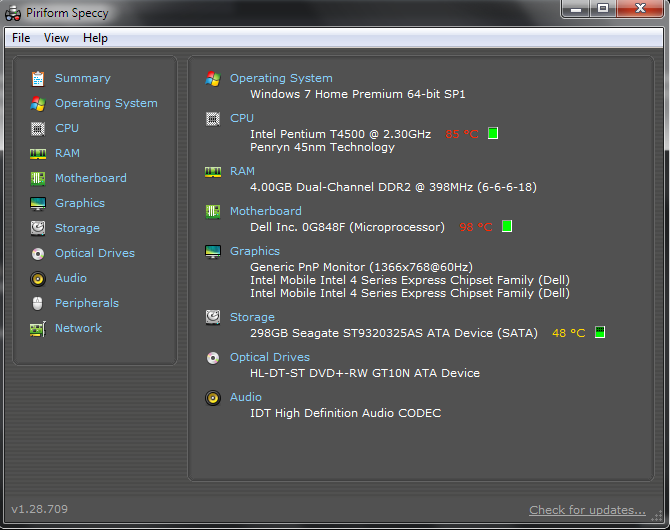Click Graphics heading link in summary
The height and width of the screenshot is (530, 670).
click(x=255, y=251)
